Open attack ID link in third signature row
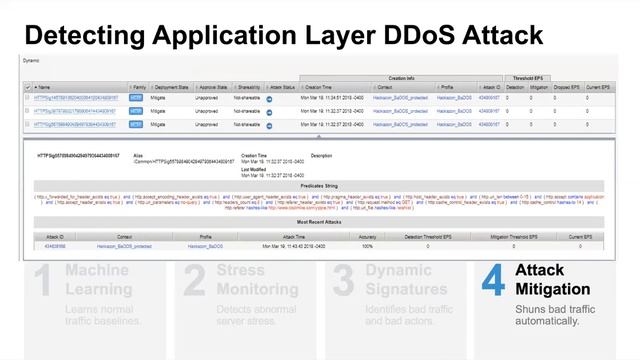The image size is (640, 360). 489,124
